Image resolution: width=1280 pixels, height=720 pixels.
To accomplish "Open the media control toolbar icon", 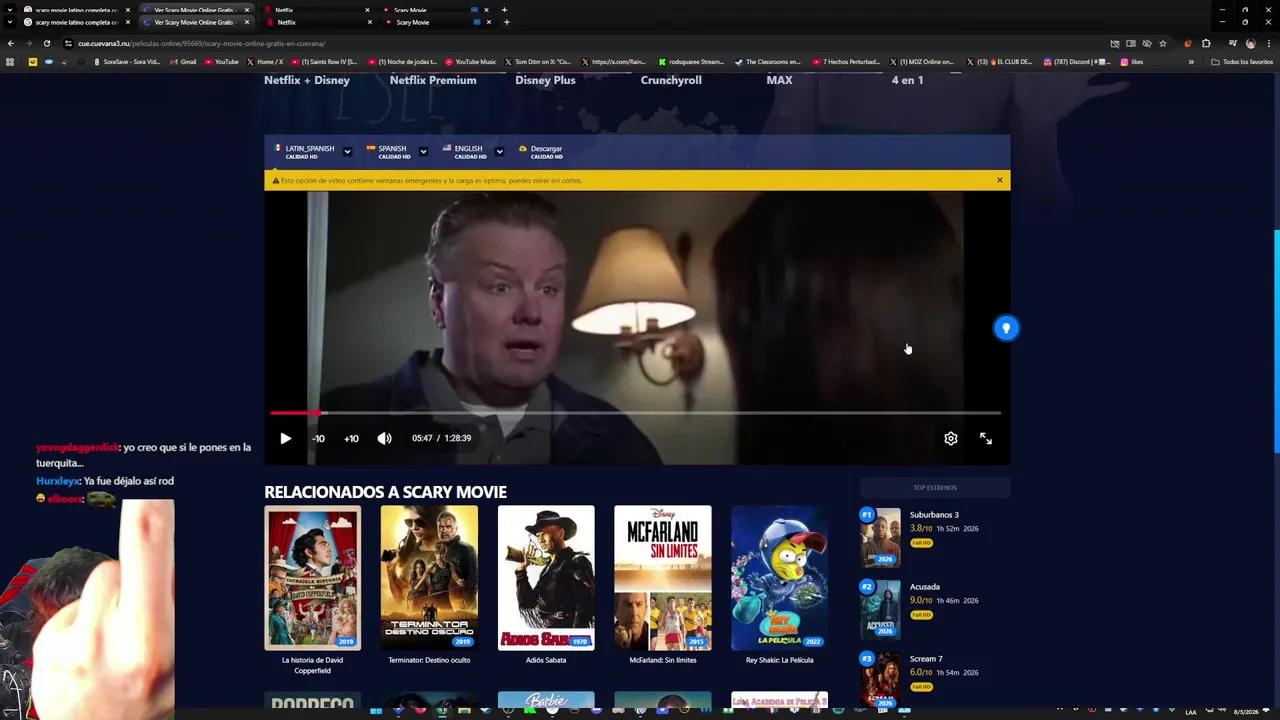I will tap(1233, 43).
